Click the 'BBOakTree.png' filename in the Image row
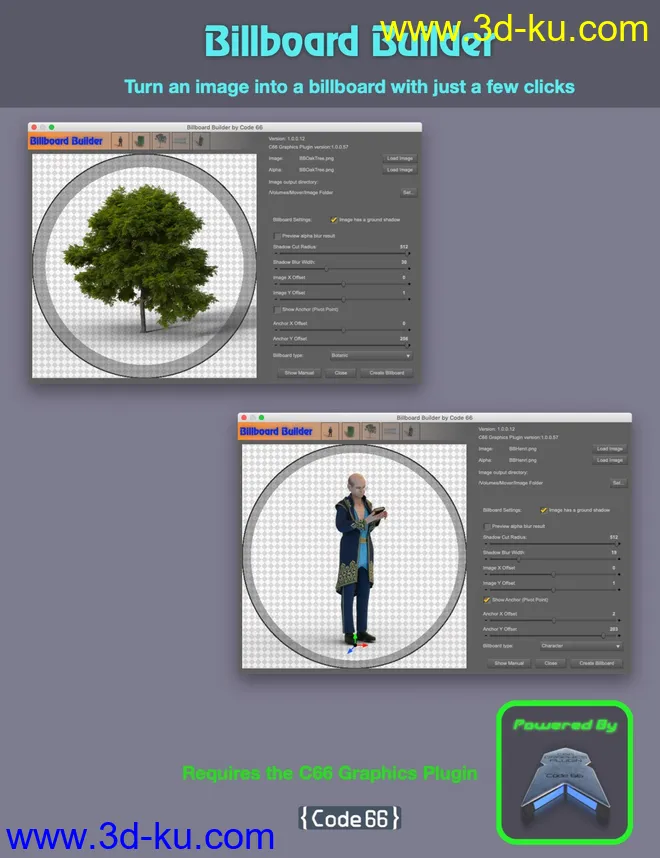This screenshot has width=660, height=858. click(x=316, y=159)
